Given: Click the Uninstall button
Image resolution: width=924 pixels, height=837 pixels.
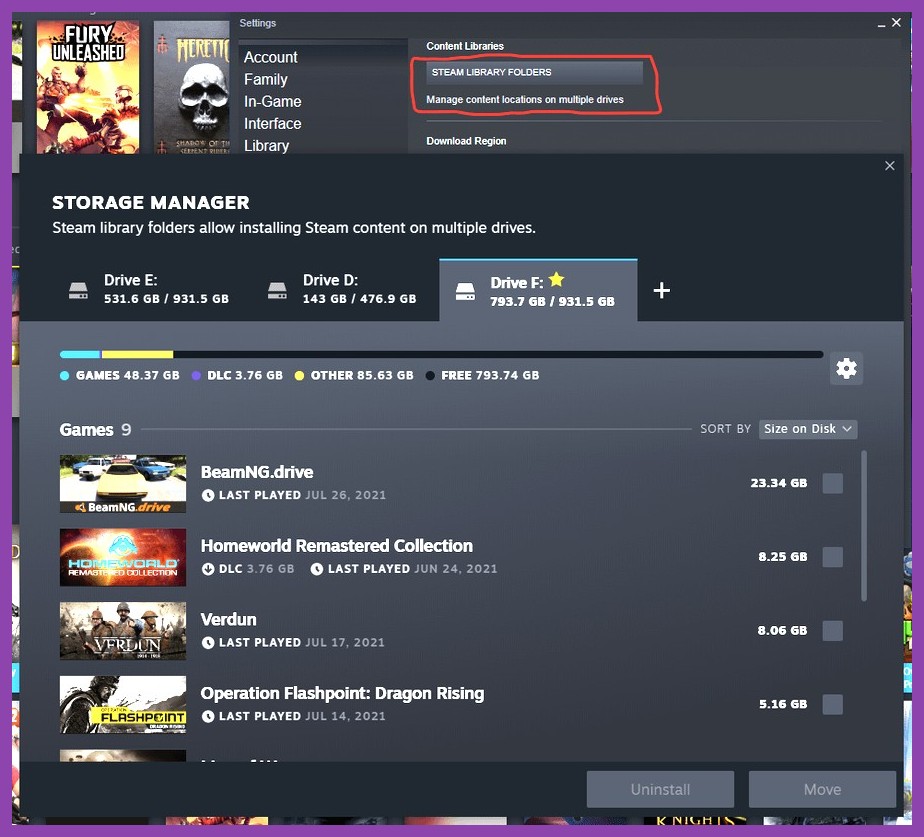Looking at the screenshot, I should point(660,789).
